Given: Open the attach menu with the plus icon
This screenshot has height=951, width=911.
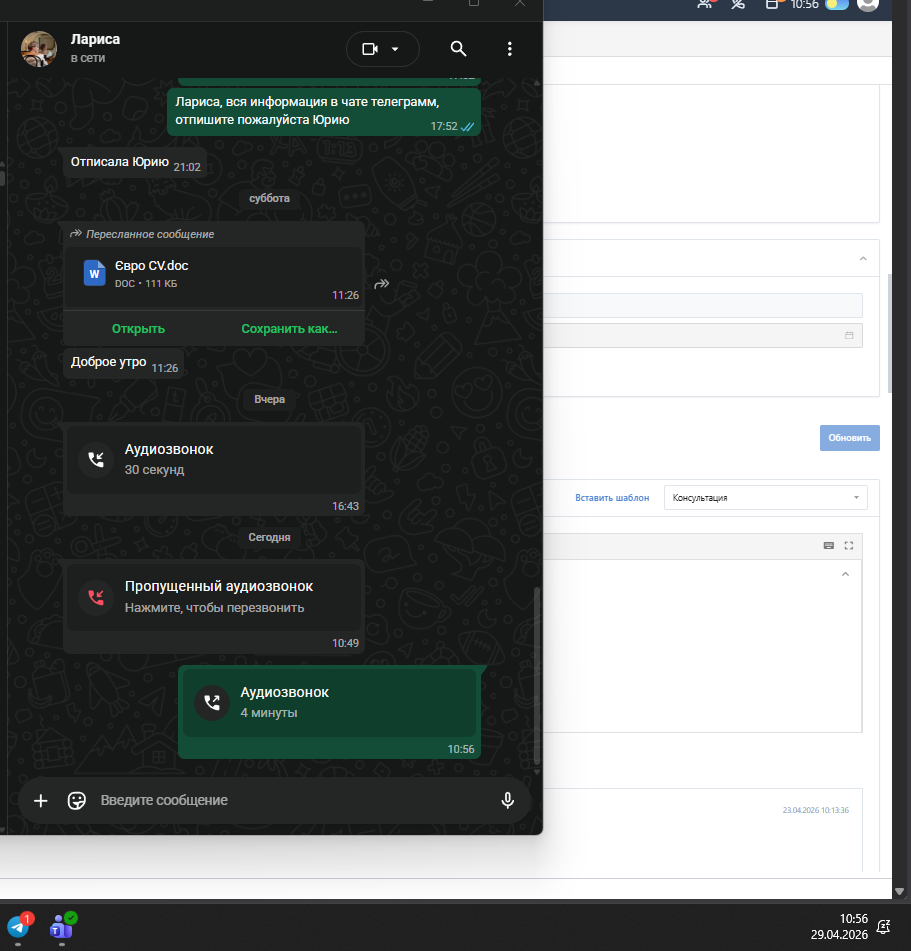Looking at the screenshot, I should 41,801.
